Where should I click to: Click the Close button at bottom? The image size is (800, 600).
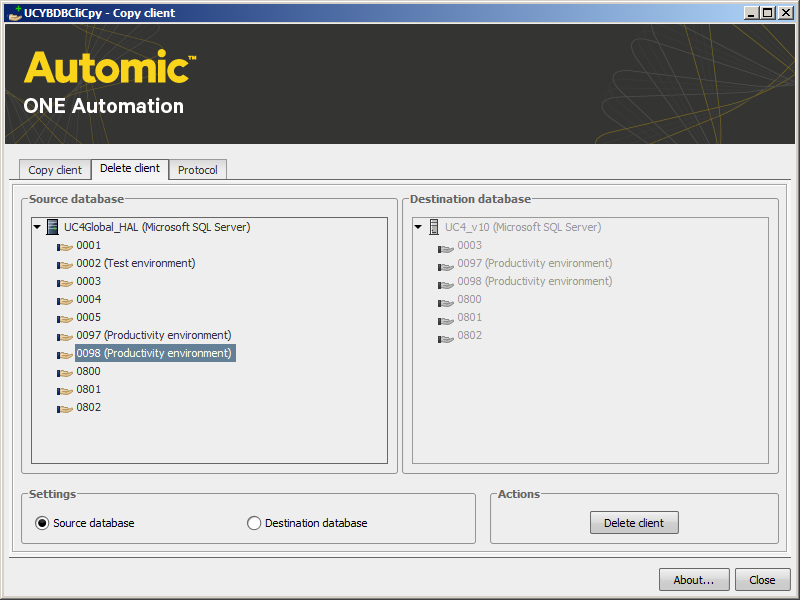click(x=762, y=580)
